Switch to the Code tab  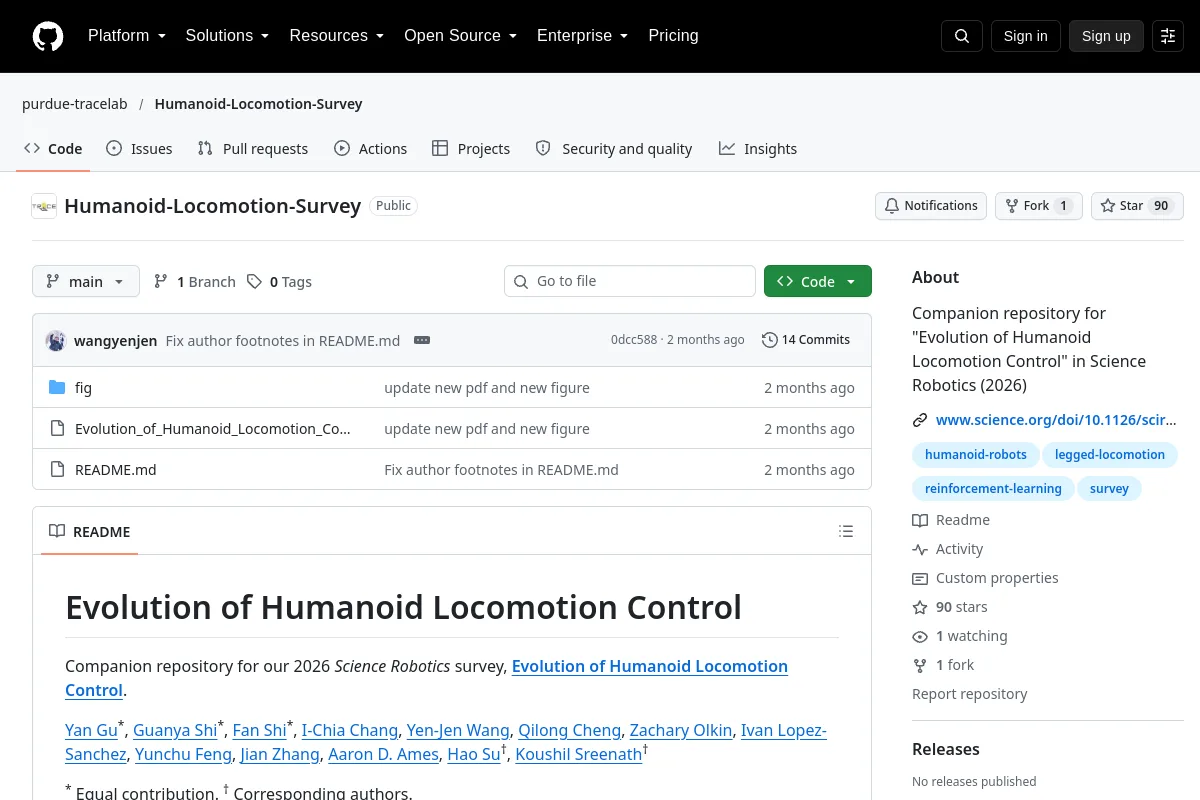coord(53,149)
